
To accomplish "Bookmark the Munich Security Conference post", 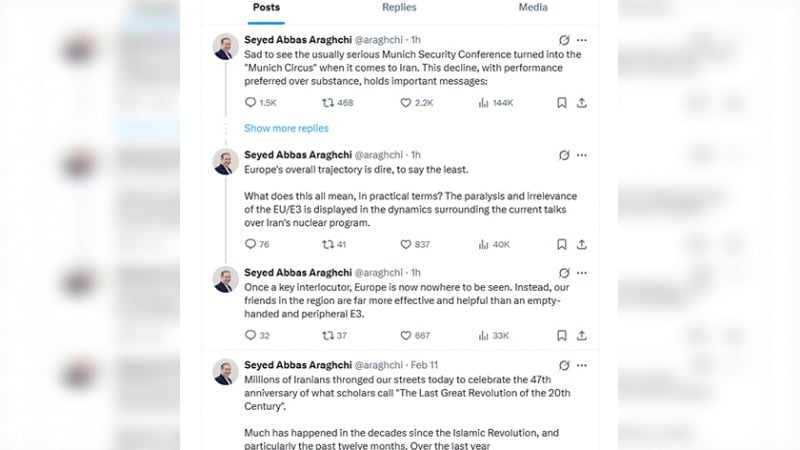I will [x=562, y=102].
